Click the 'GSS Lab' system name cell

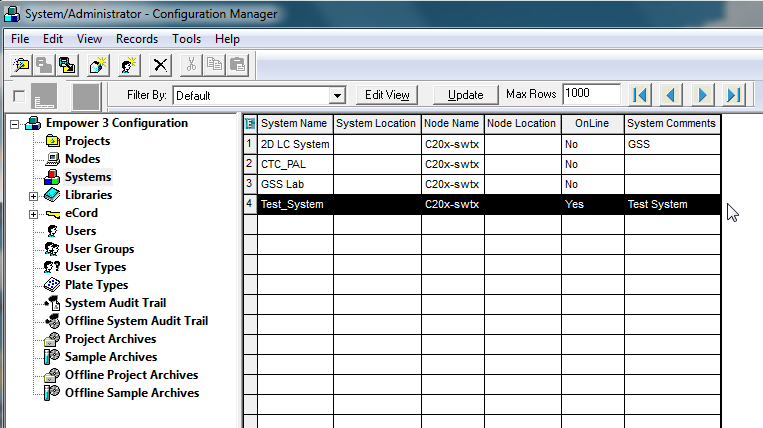[x=295, y=184]
